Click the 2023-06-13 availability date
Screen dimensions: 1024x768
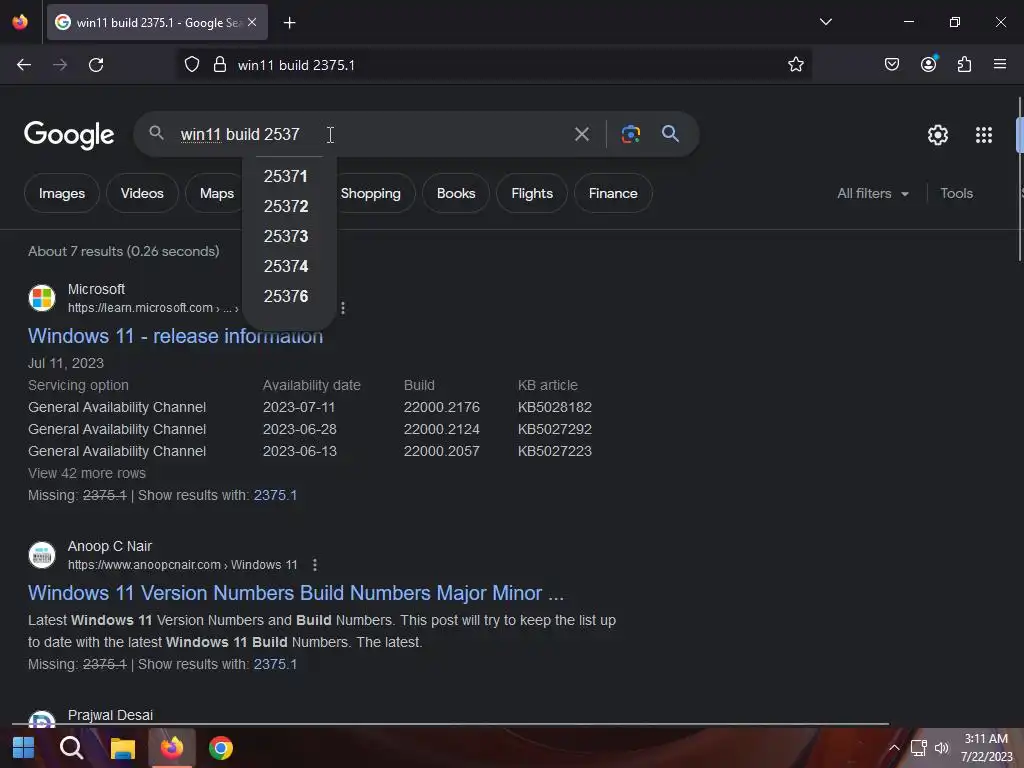(x=300, y=451)
